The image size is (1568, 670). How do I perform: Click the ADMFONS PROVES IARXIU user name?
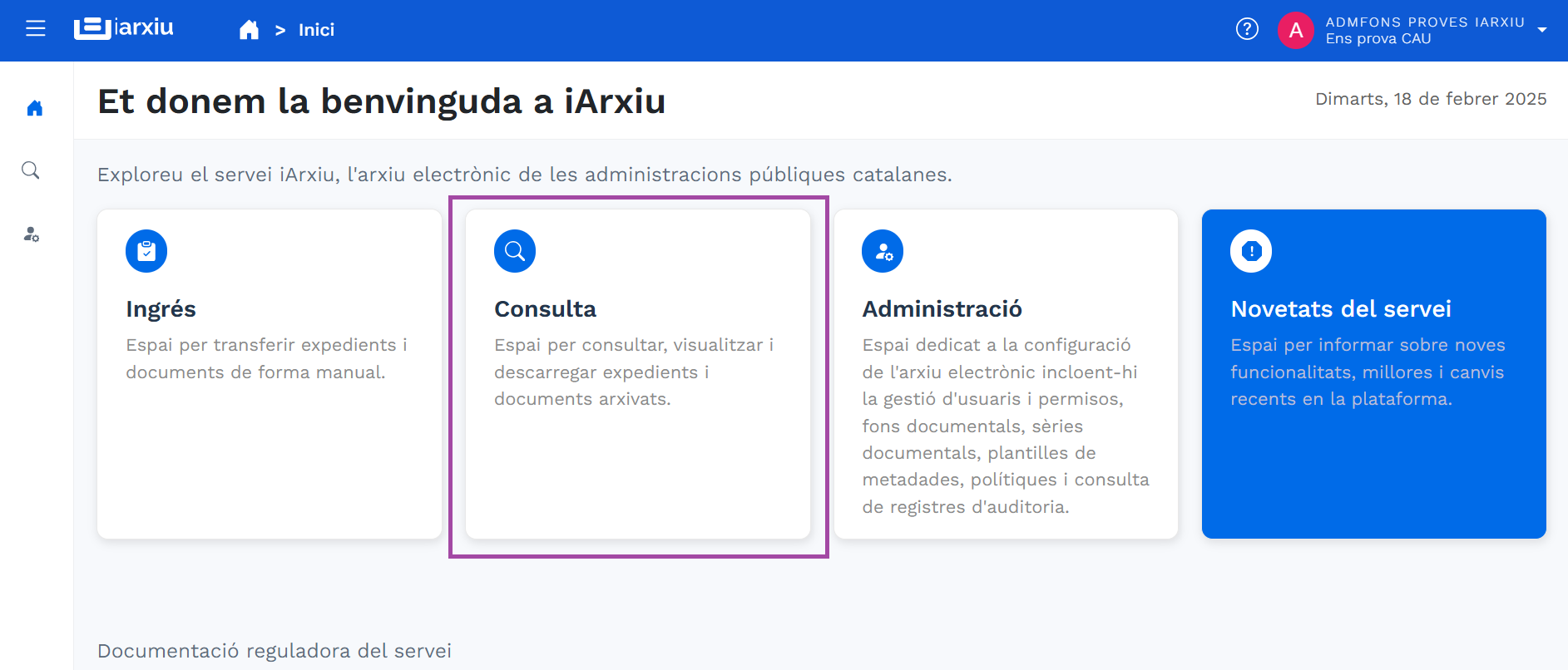[x=1425, y=22]
